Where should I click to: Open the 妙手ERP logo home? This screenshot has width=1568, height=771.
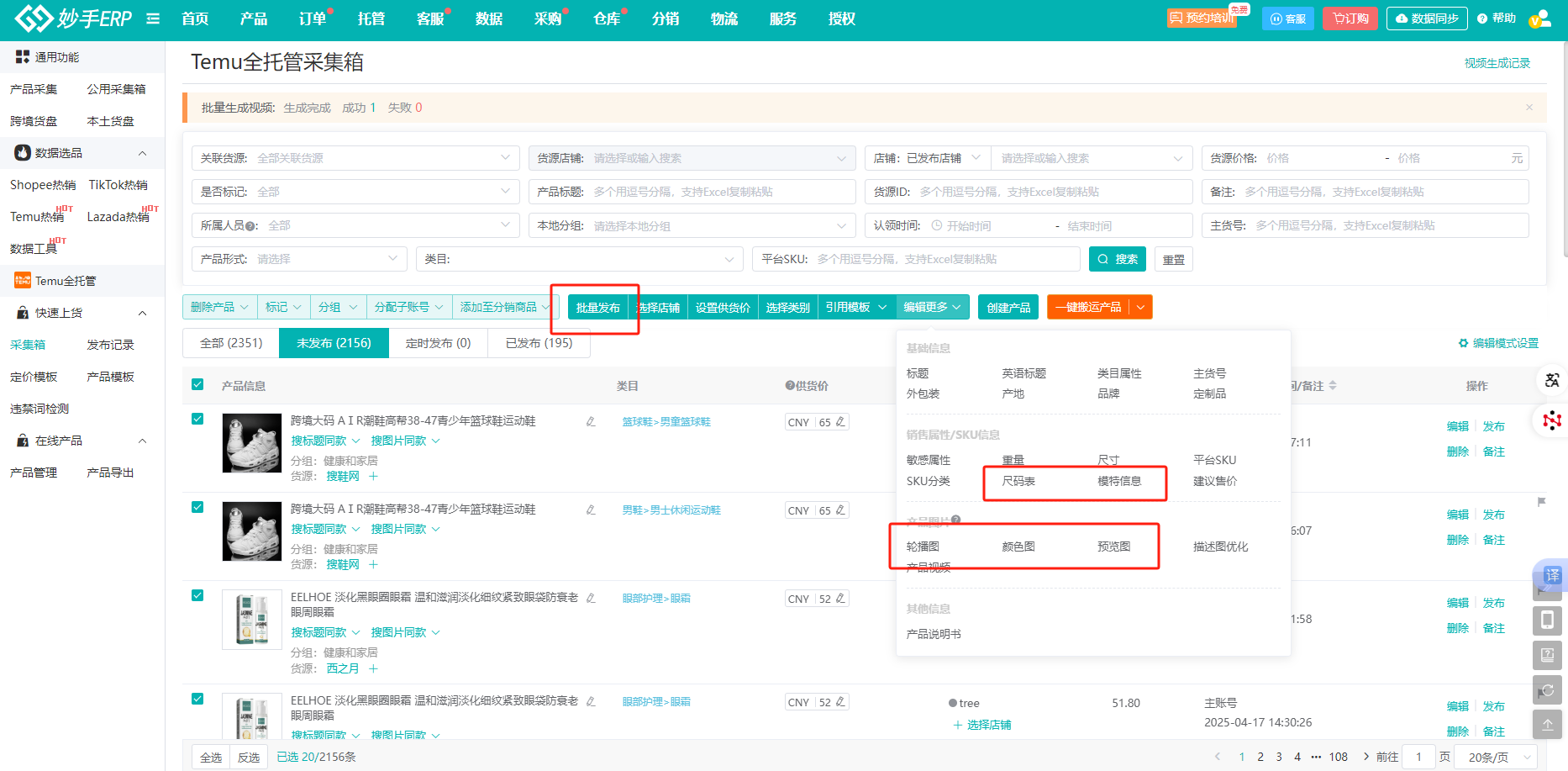[73, 18]
